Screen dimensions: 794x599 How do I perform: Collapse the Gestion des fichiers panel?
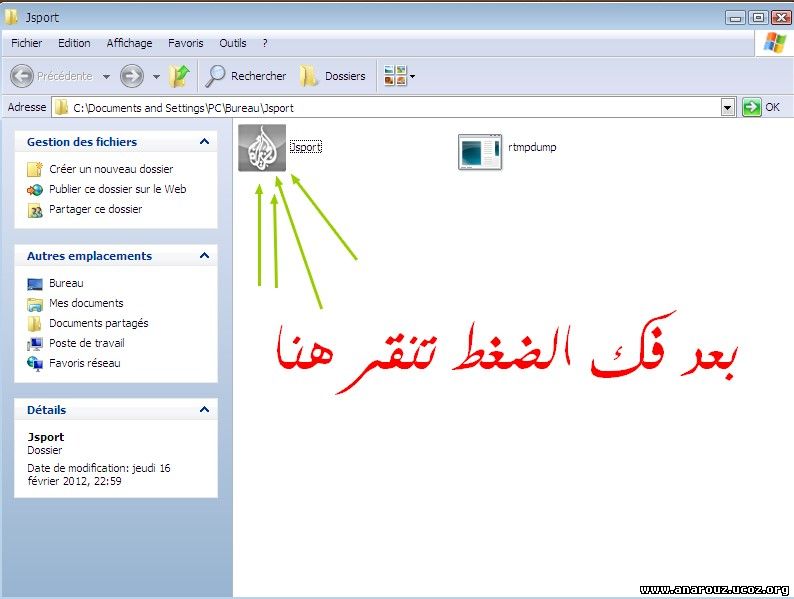pyautogui.click(x=205, y=141)
